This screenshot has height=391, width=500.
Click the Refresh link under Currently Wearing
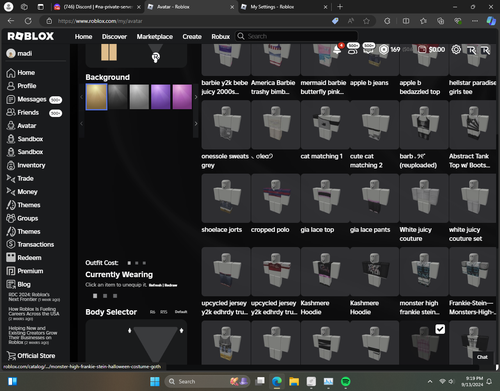pyautogui.click(x=155, y=285)
